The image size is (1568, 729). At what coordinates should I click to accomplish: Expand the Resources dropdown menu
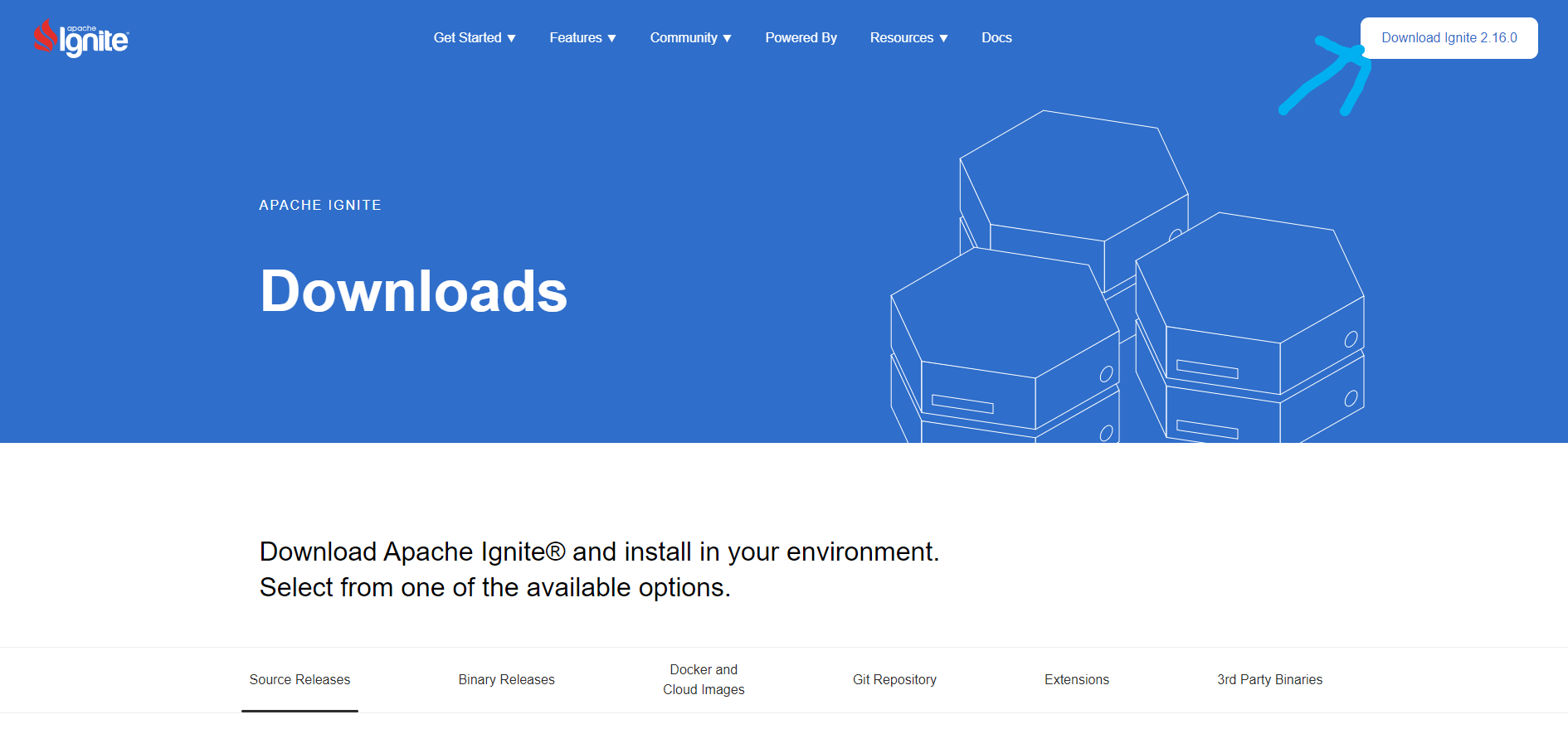coord(908,38)
